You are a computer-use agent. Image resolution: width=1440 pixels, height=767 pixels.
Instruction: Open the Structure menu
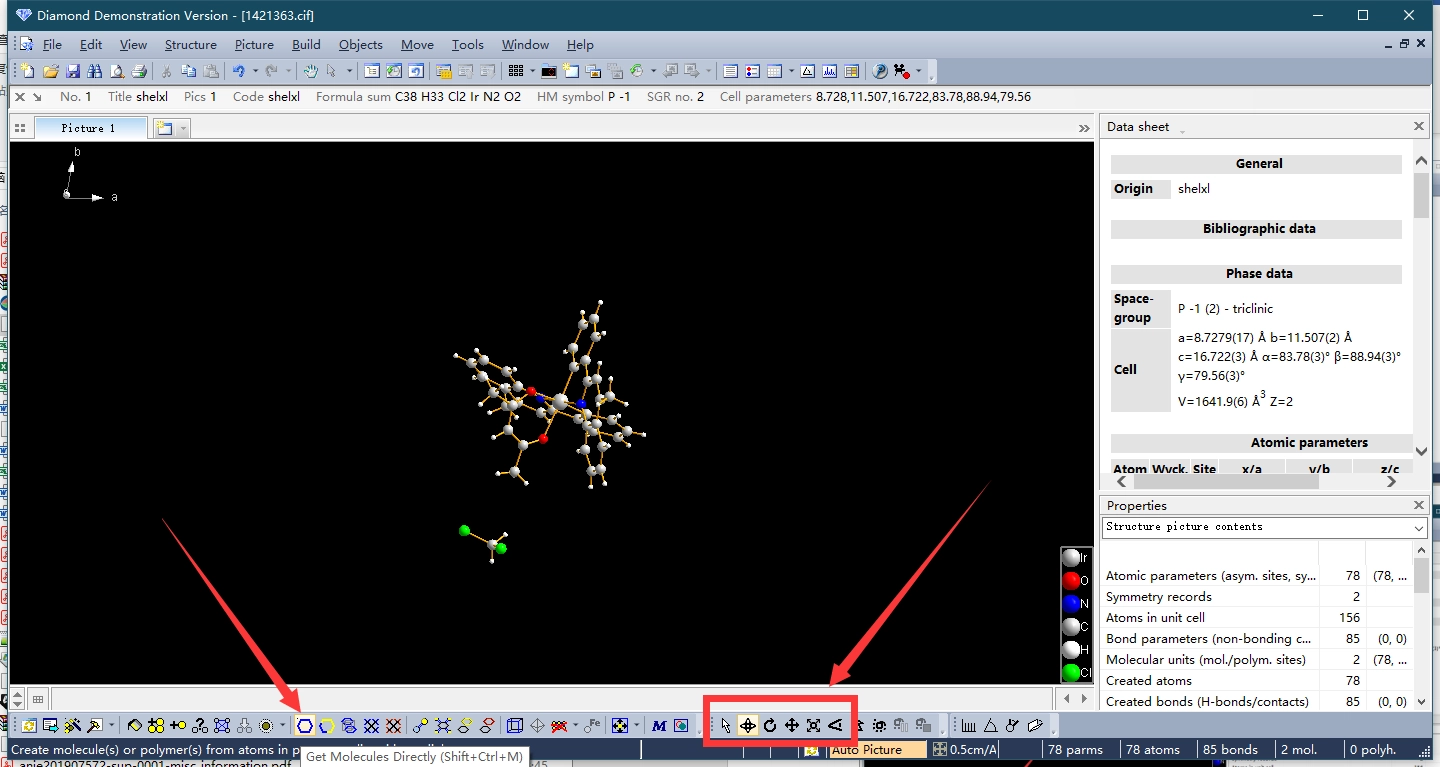[x=190, y=44]
